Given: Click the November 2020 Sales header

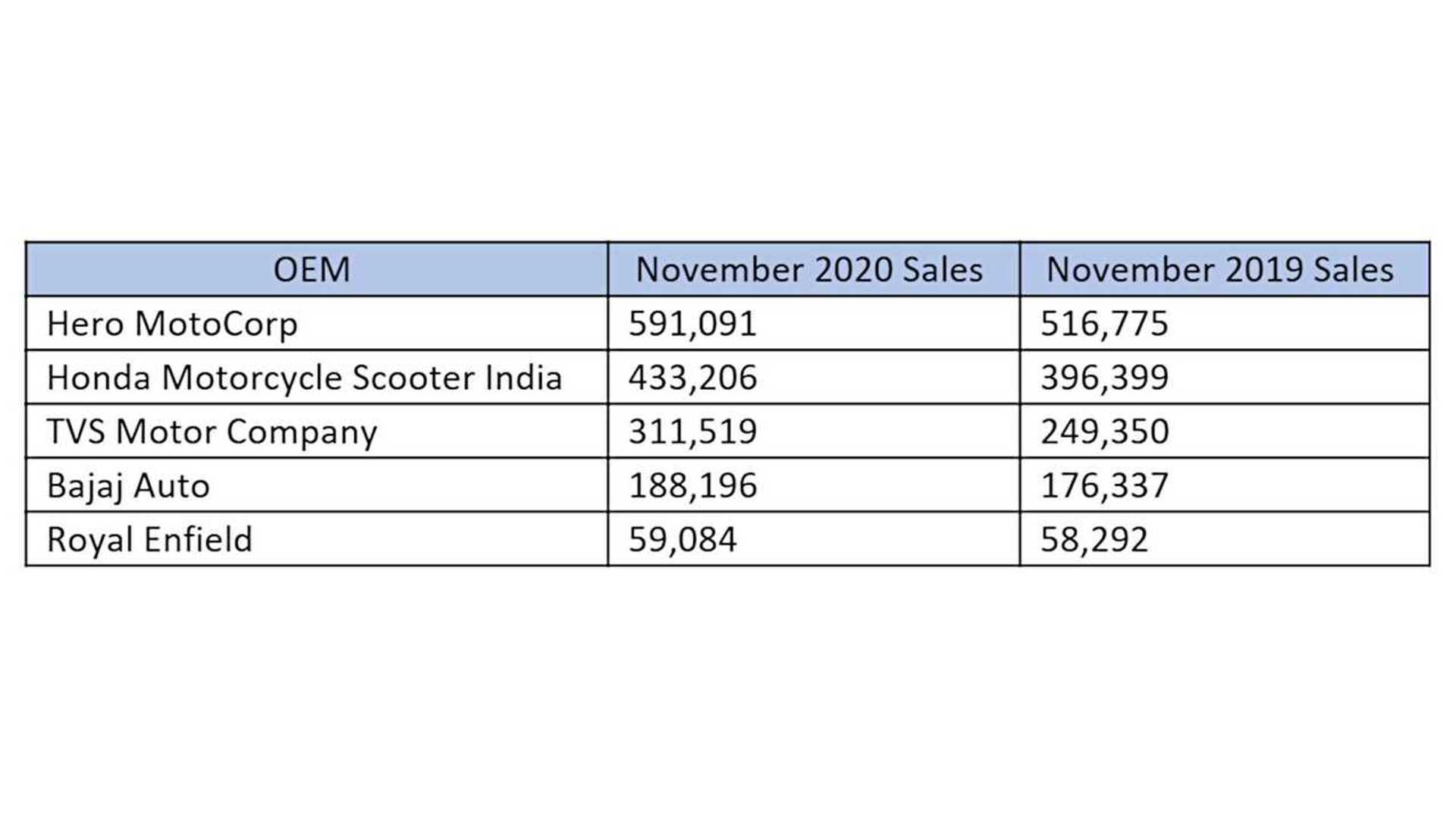Looking at the screenshot, I should point(809,270).
